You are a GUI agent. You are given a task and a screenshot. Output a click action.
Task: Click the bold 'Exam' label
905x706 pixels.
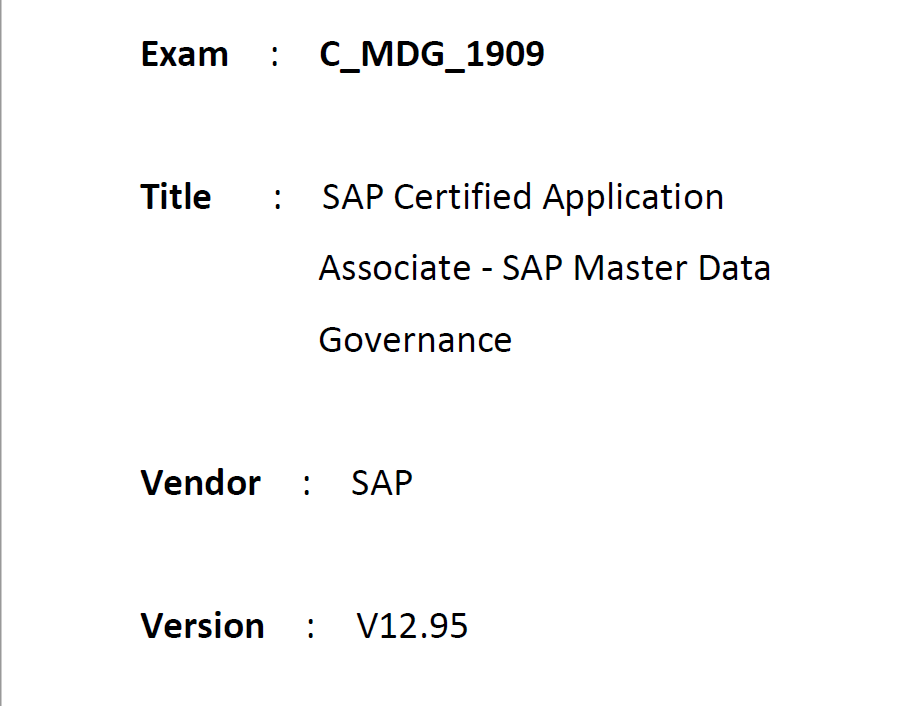[x=185, y=54]
